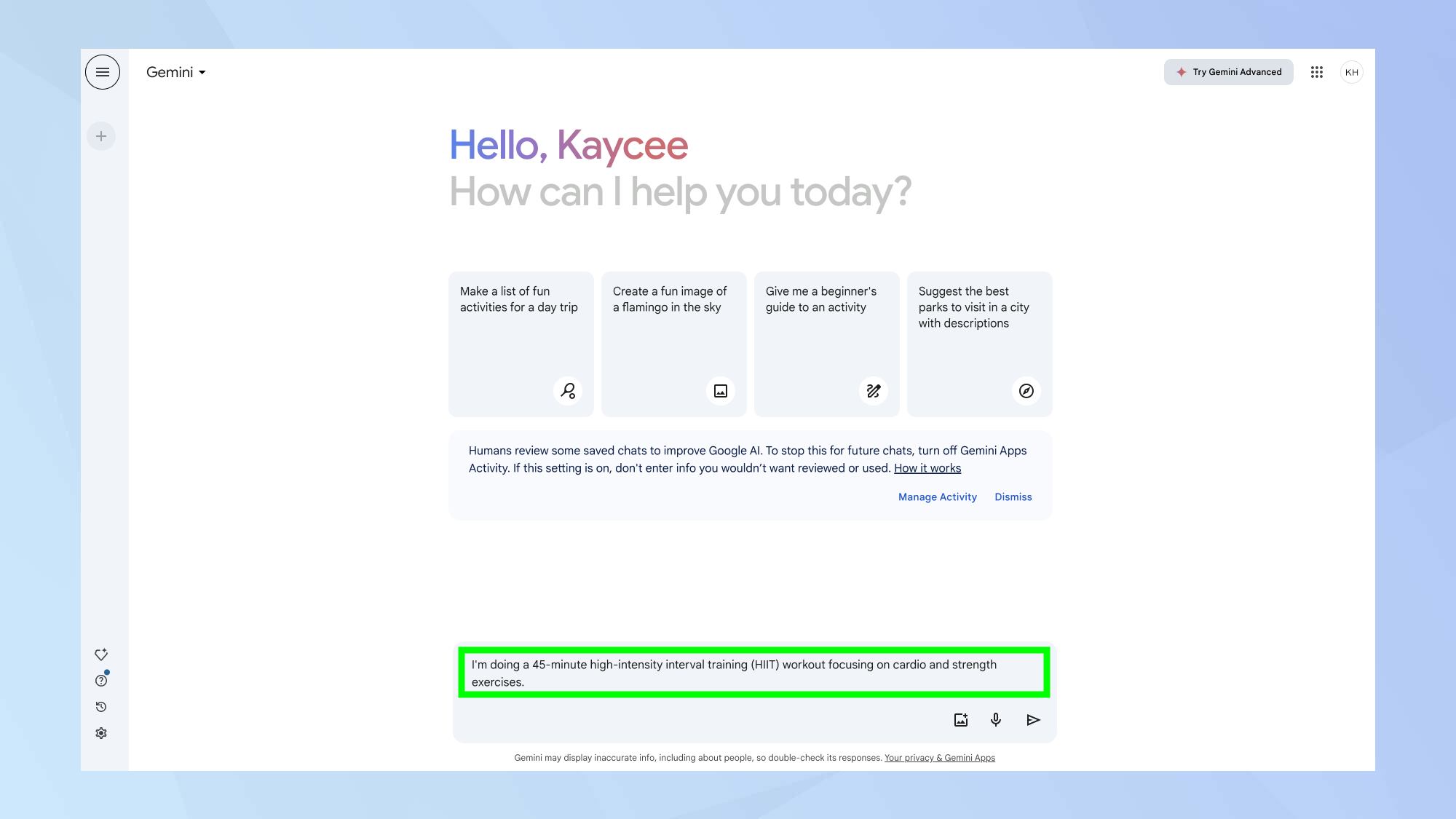Open the KH account avatar menu
Viewport: 1456px width, 819px height.
point(1351,72)
